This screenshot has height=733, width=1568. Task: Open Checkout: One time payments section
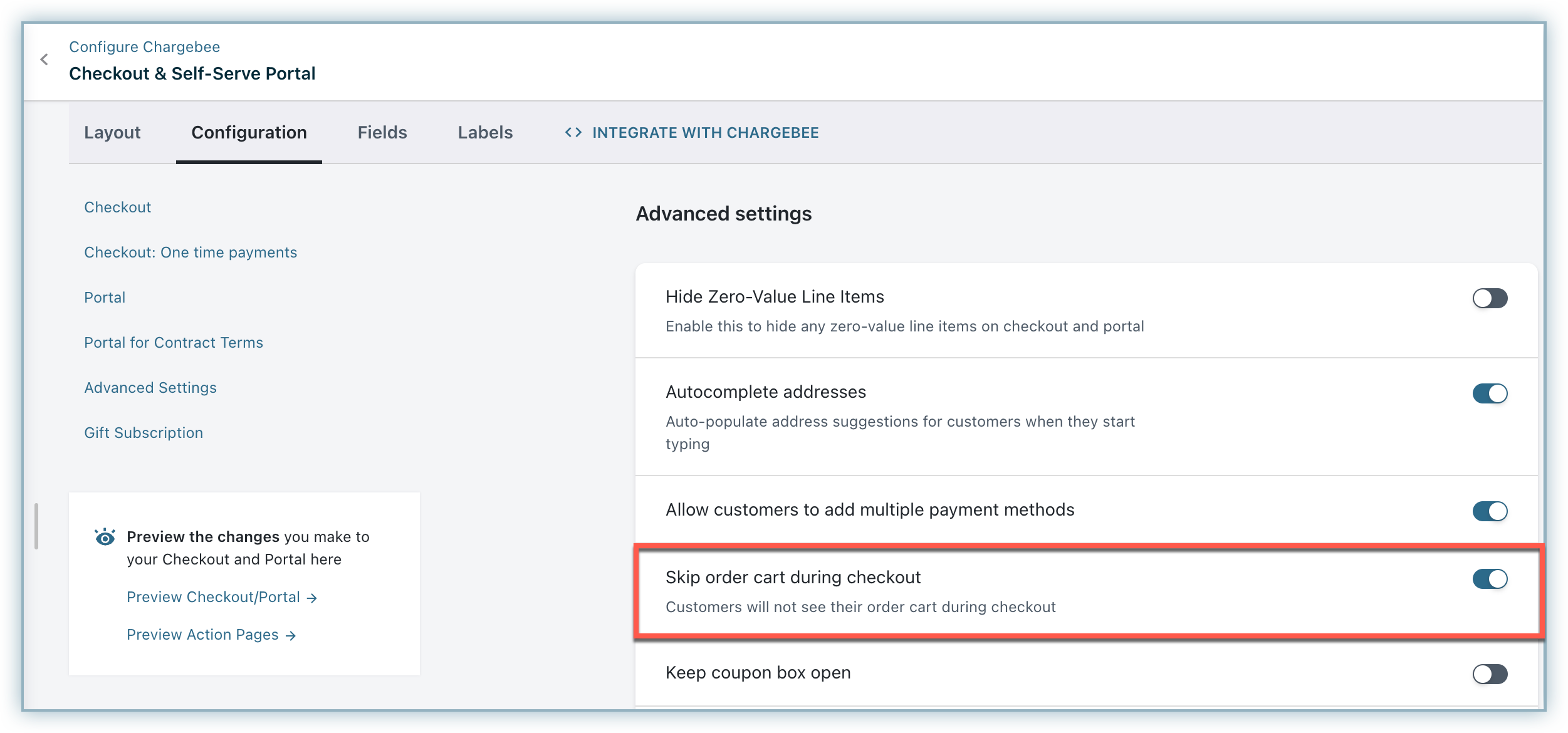(191, 252)
